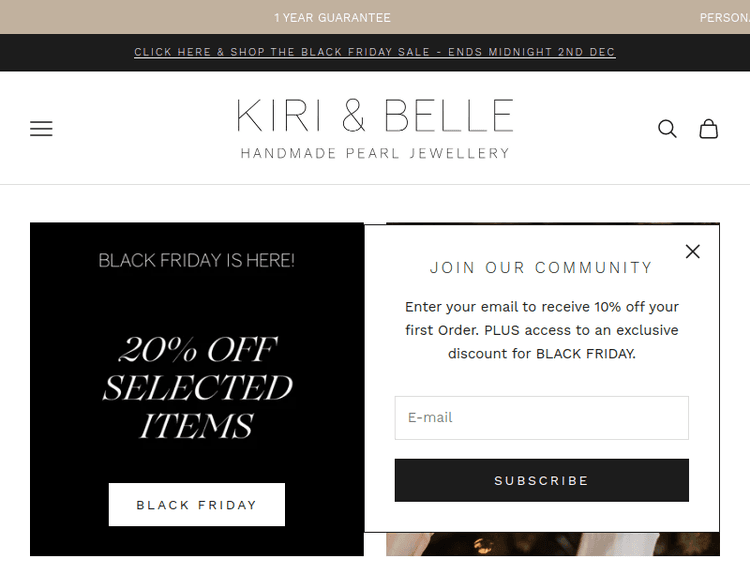The width and height of the screenshot is (750, 563).
Task: Click the 20% OFF headline text
Action: point(197,350)
